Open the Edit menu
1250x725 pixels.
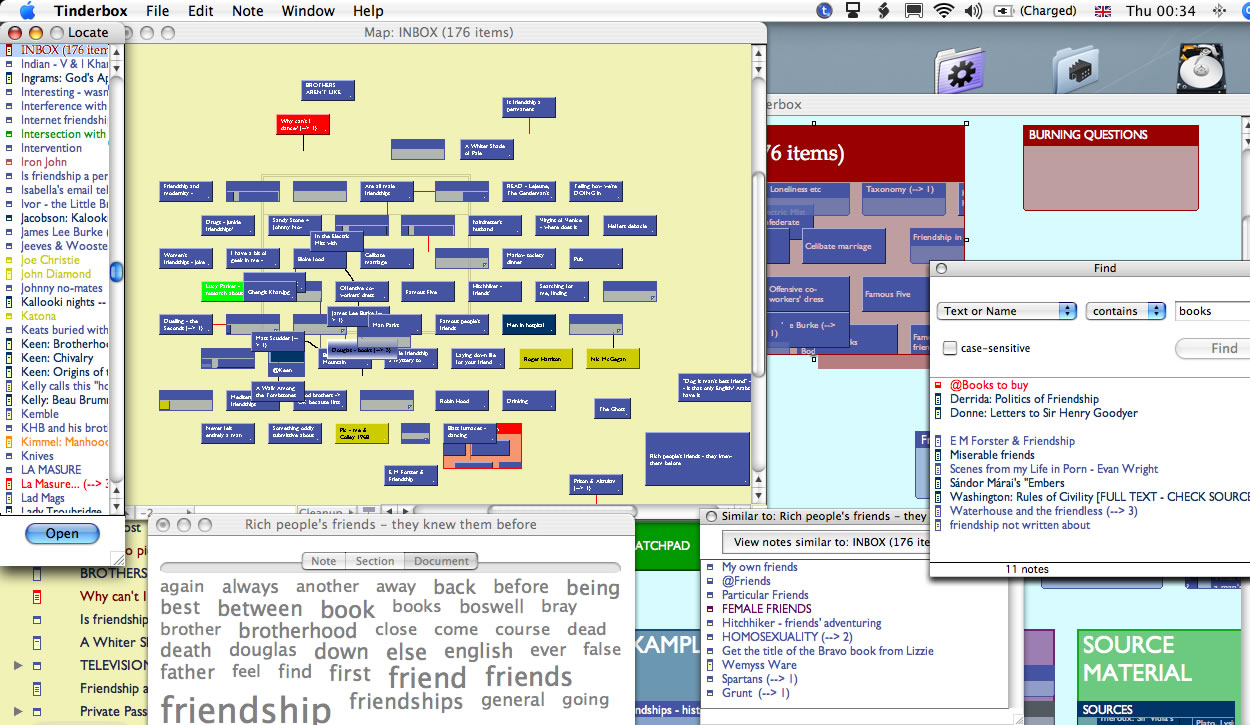click(x=201, y=11)
